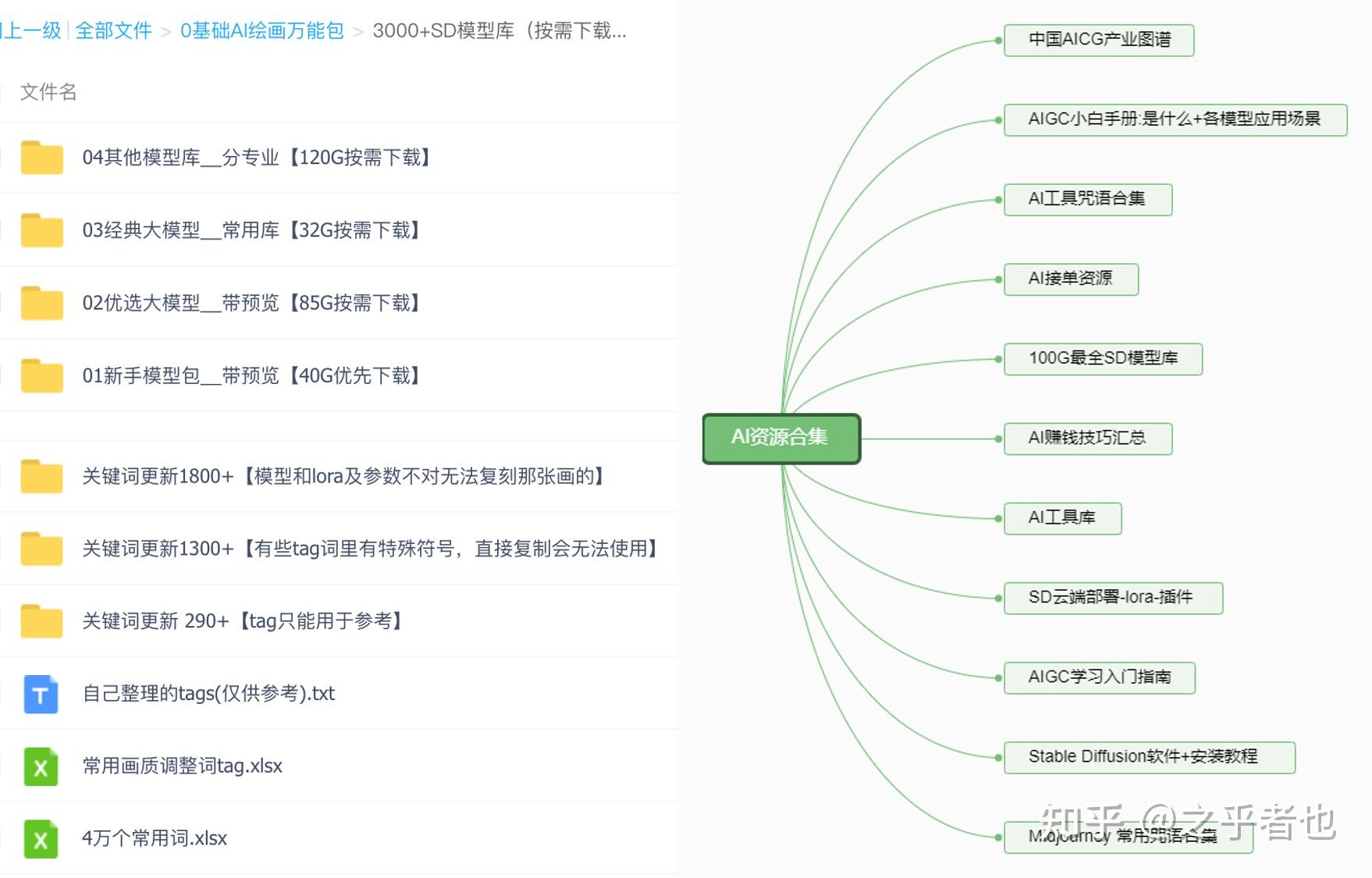Click folder icon for 04其他模型库
Viewport: 1372px width, 878px height.
point(41,158)
